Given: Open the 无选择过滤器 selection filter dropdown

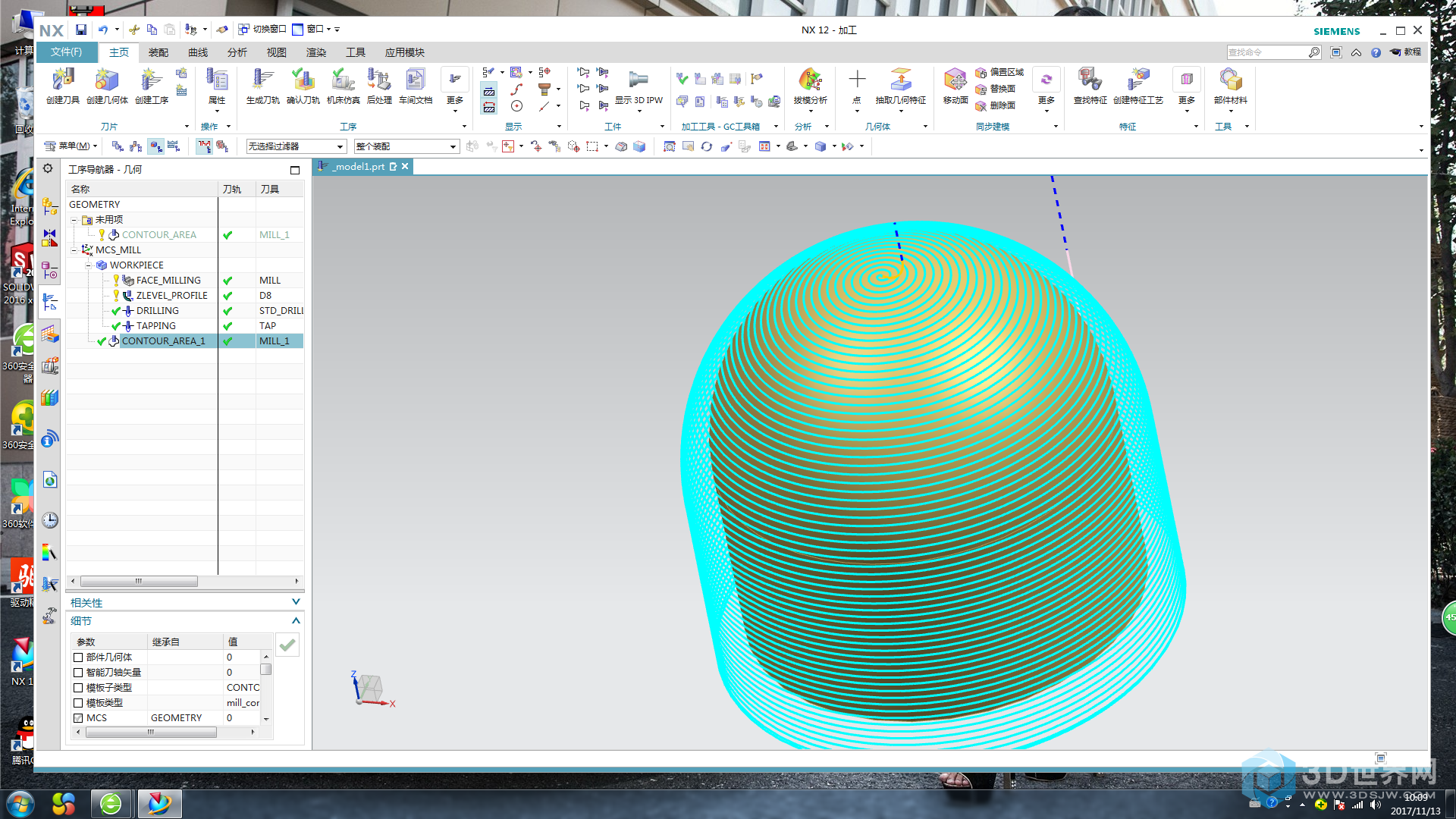Looking at the screenshot, I should click(297, 146).
